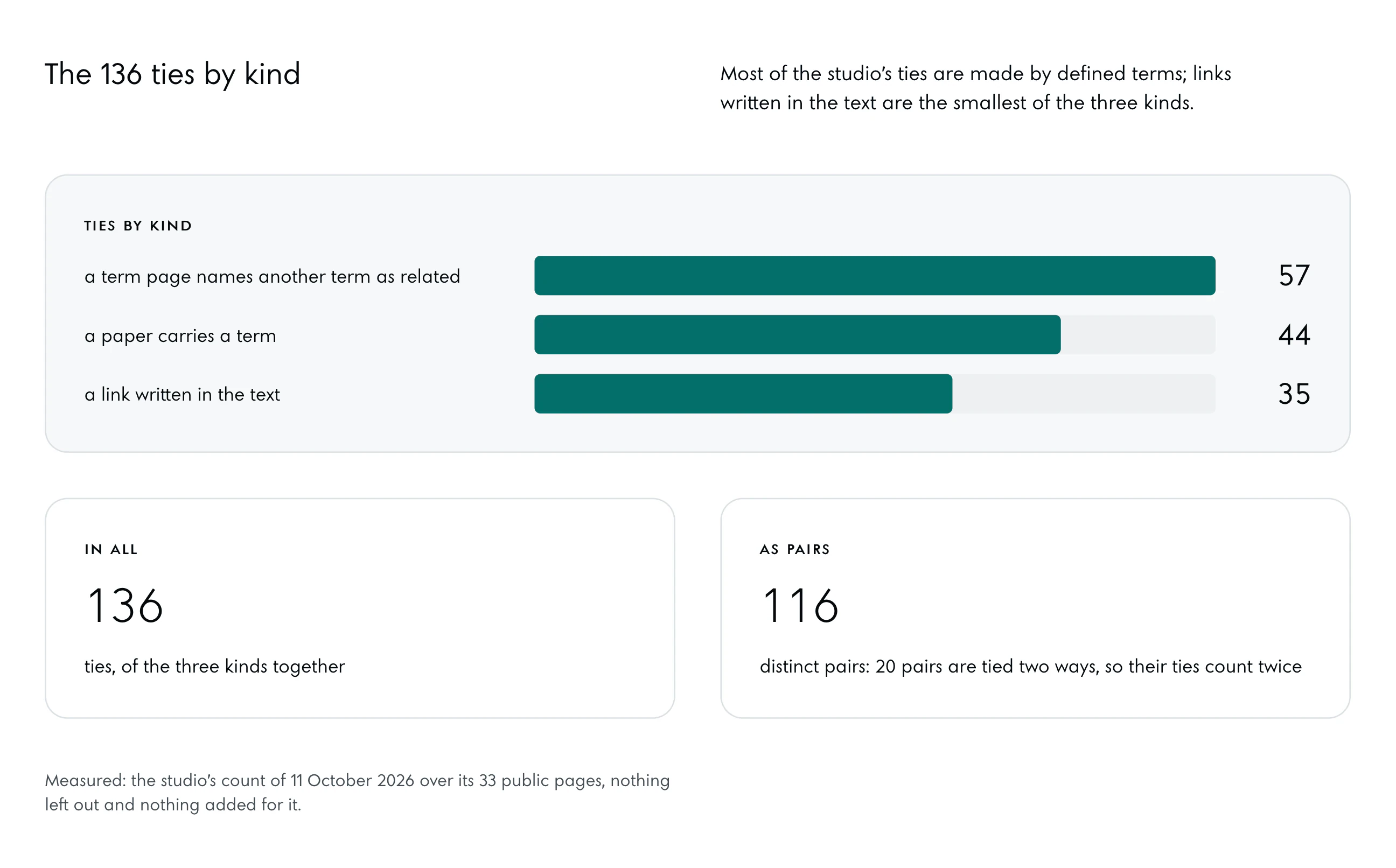Click the "TIES BY KIND" card label
This screenshot has height=868, width=1396.
138,226
